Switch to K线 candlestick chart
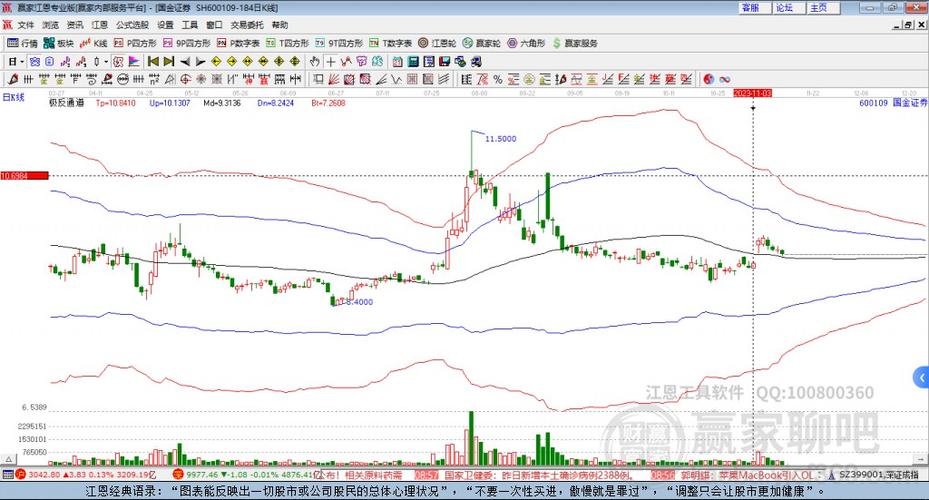Screen dimensions: 929x500 [94, 43]
